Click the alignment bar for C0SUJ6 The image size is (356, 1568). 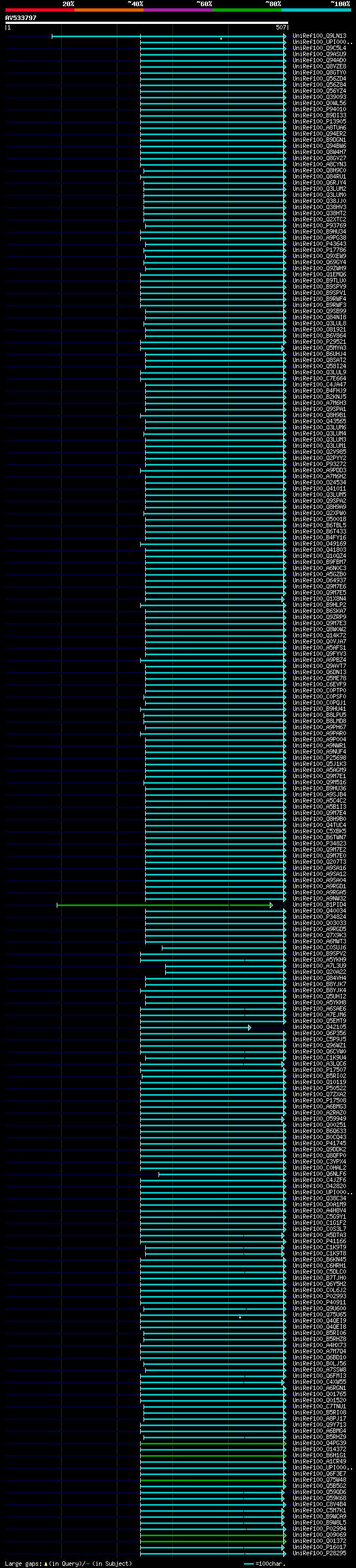tap(224, 948)
